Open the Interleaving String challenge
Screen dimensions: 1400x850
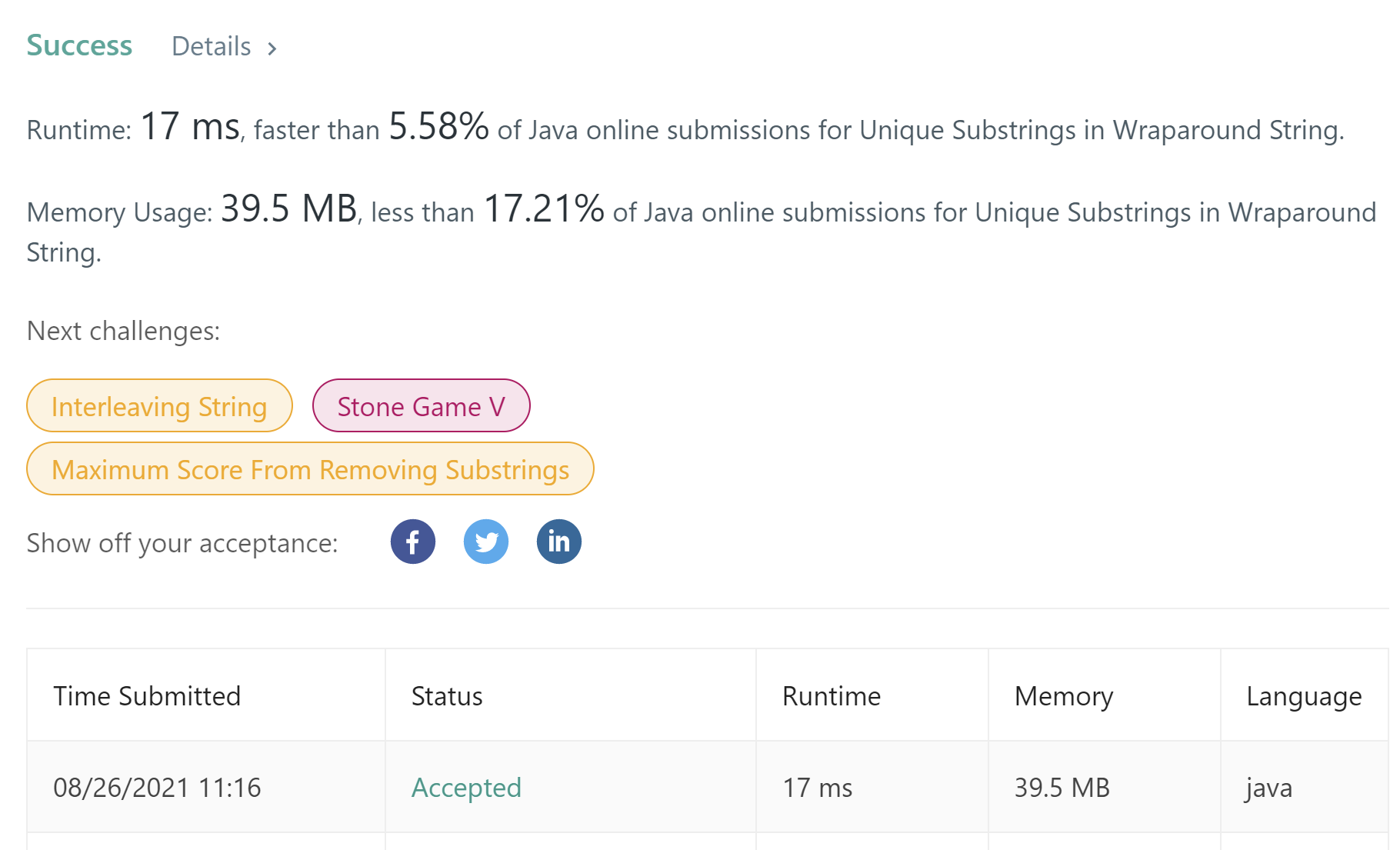[159, 406]
